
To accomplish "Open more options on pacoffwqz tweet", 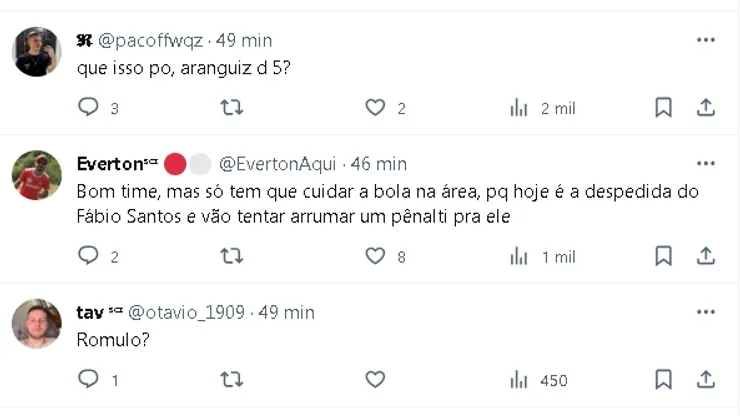I will (x=706, y=40).
